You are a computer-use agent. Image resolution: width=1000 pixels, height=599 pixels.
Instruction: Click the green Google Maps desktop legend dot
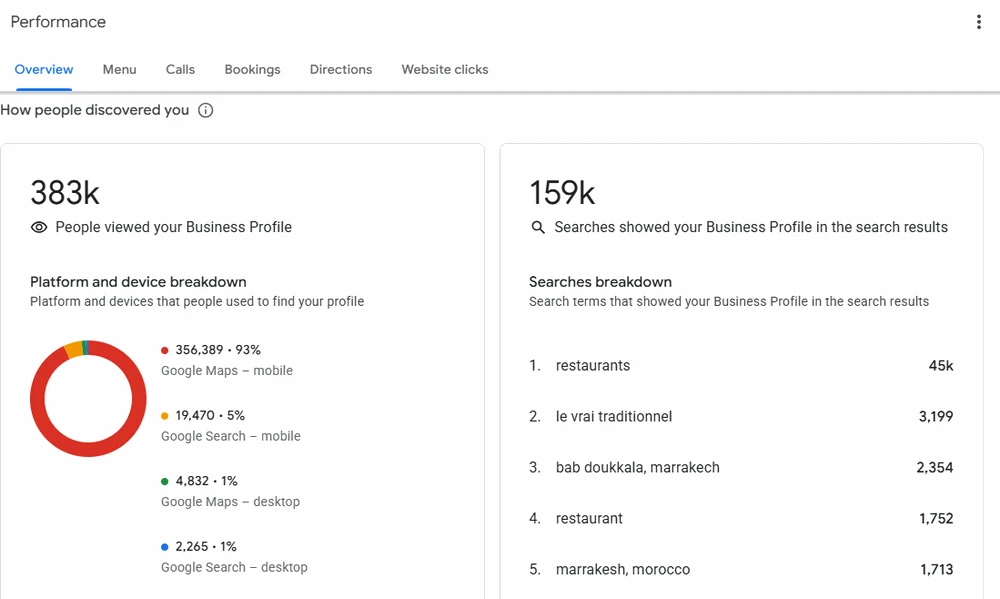tap(165, 482)
